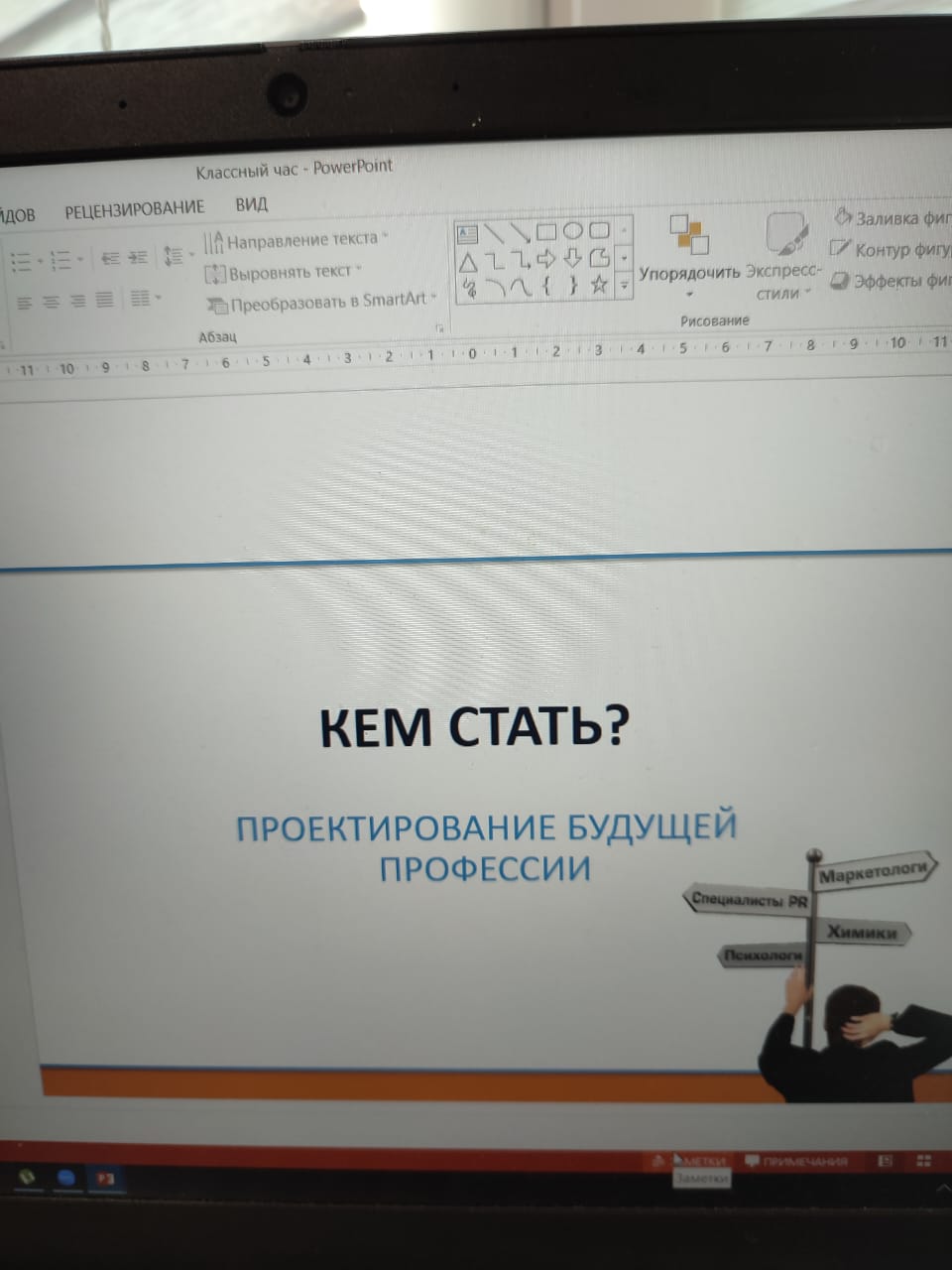The image size is (952, 1270).
Task: Pick the star shape from shapes gallery
Action: [599, 286]
